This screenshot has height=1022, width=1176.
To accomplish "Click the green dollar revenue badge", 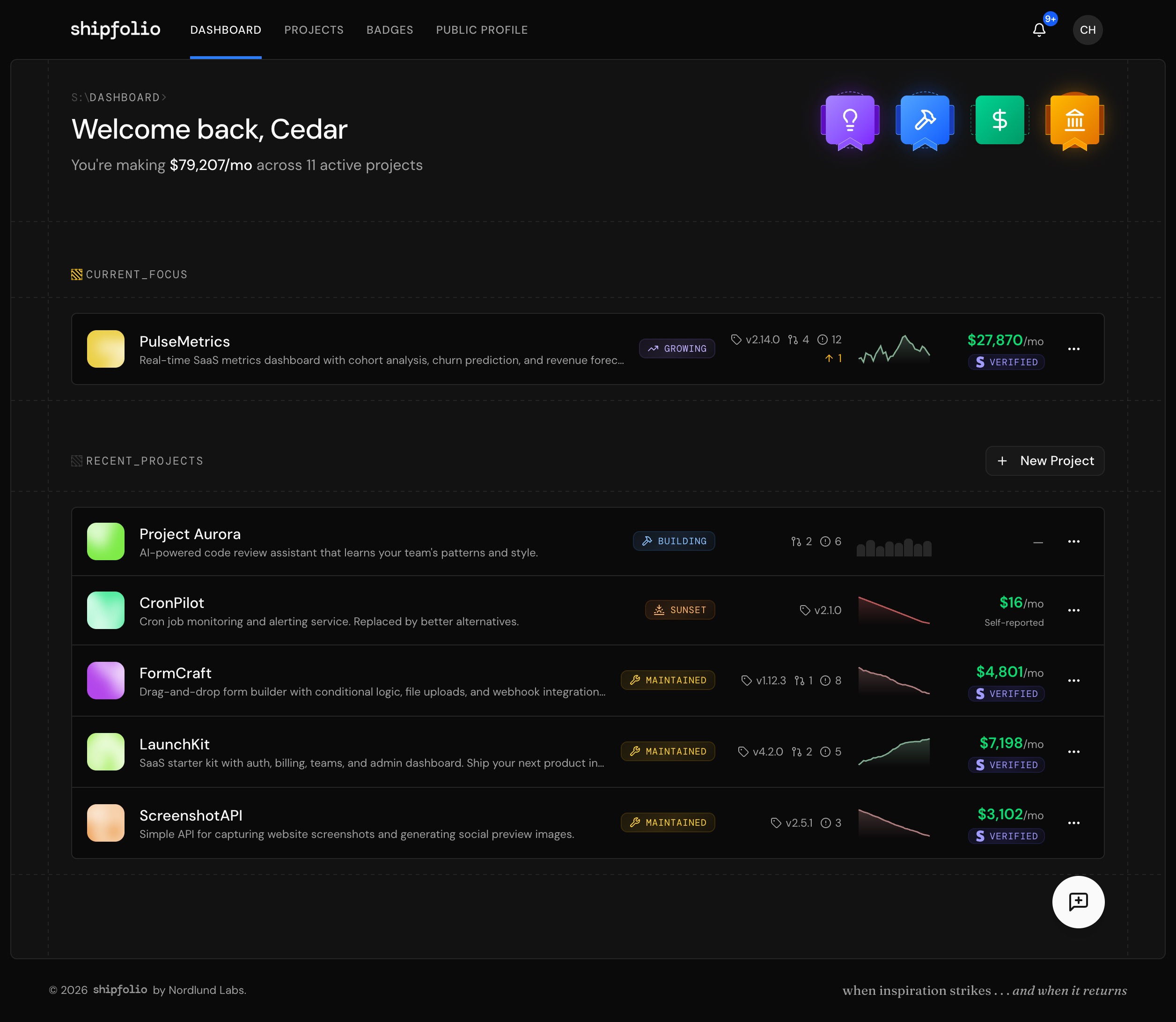I will pyautogui.click(x=1000, y=120).
